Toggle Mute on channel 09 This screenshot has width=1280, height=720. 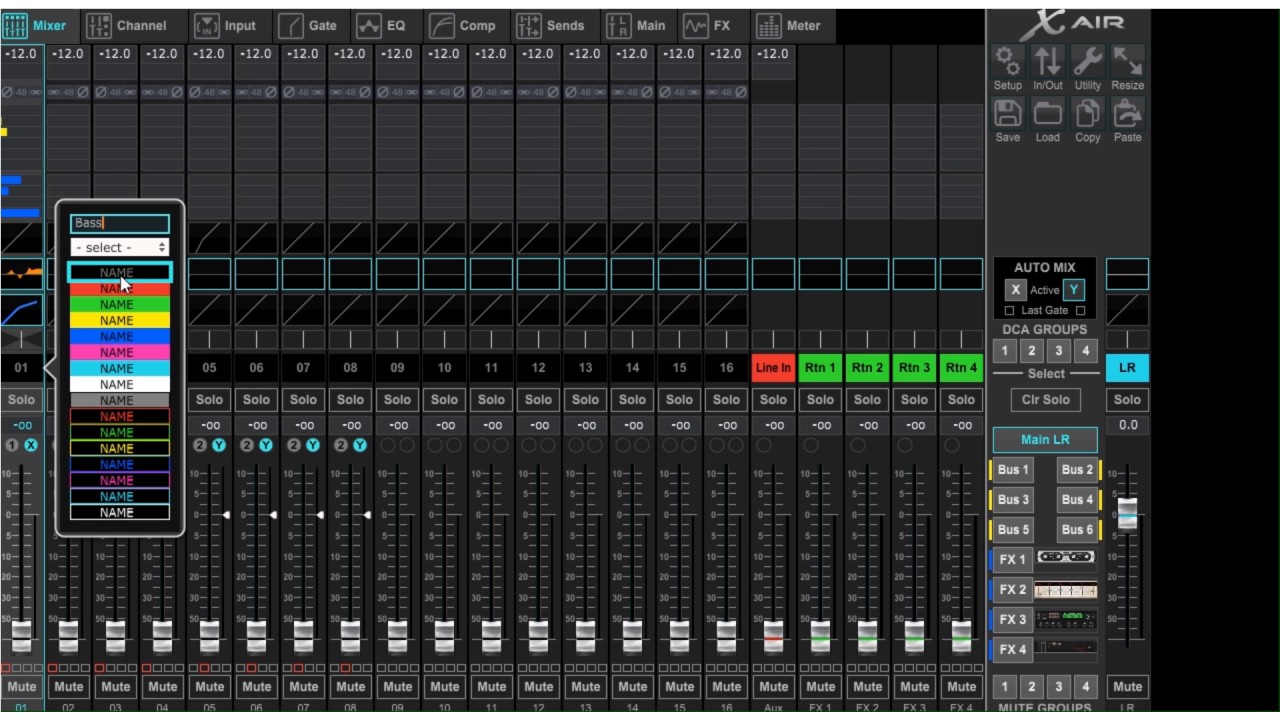point(397,687)
